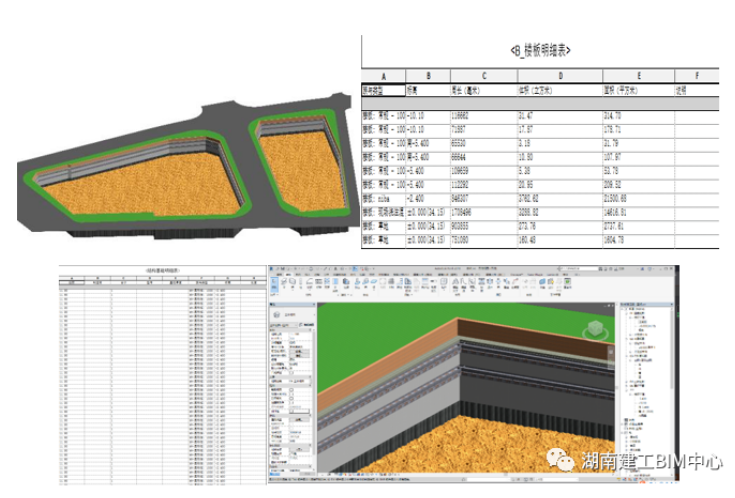The height and width of the screenshot is (498, 735).
Task: Click the 周长 (毫米) header cell
Action: click(x=484, y=90)
